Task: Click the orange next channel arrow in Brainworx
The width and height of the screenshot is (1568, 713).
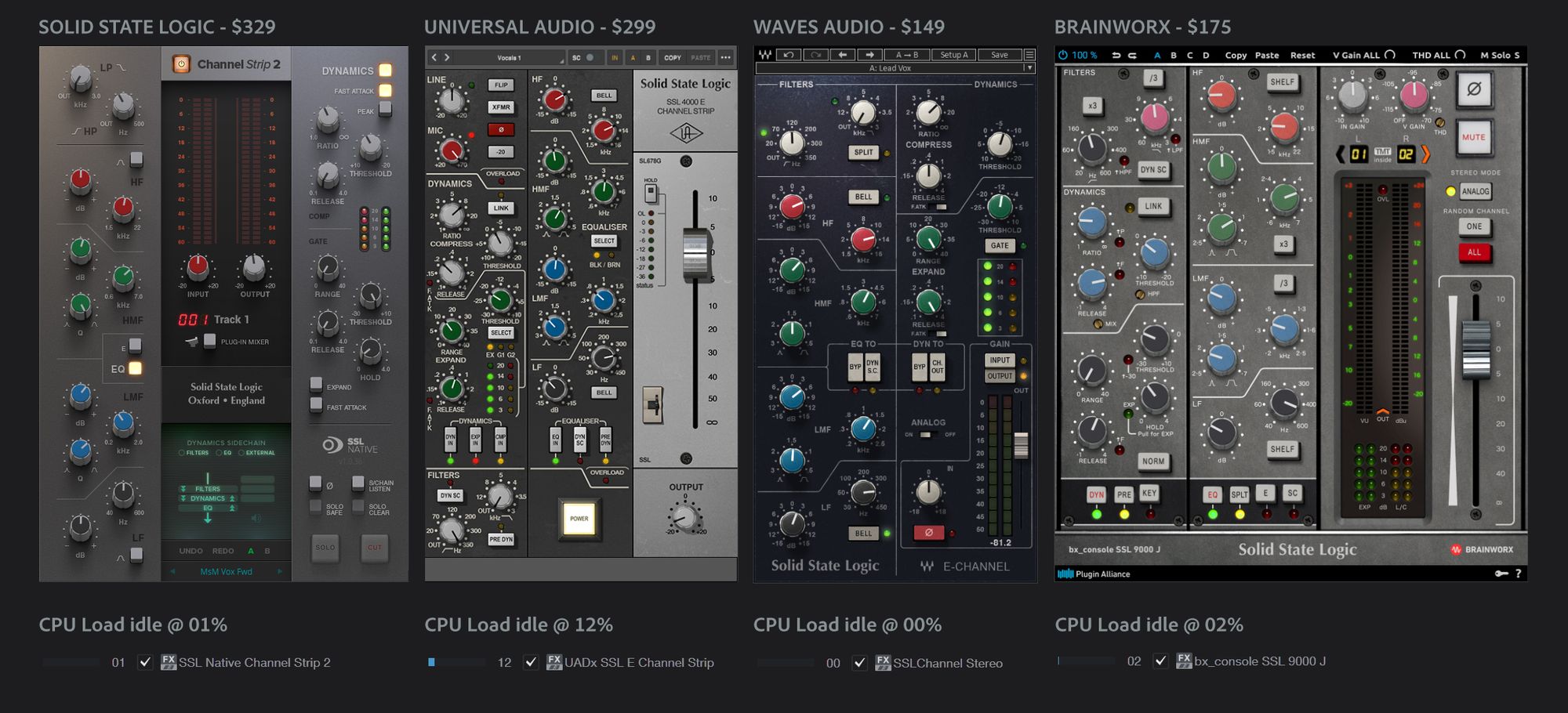Action: [x=1425, y=154]
